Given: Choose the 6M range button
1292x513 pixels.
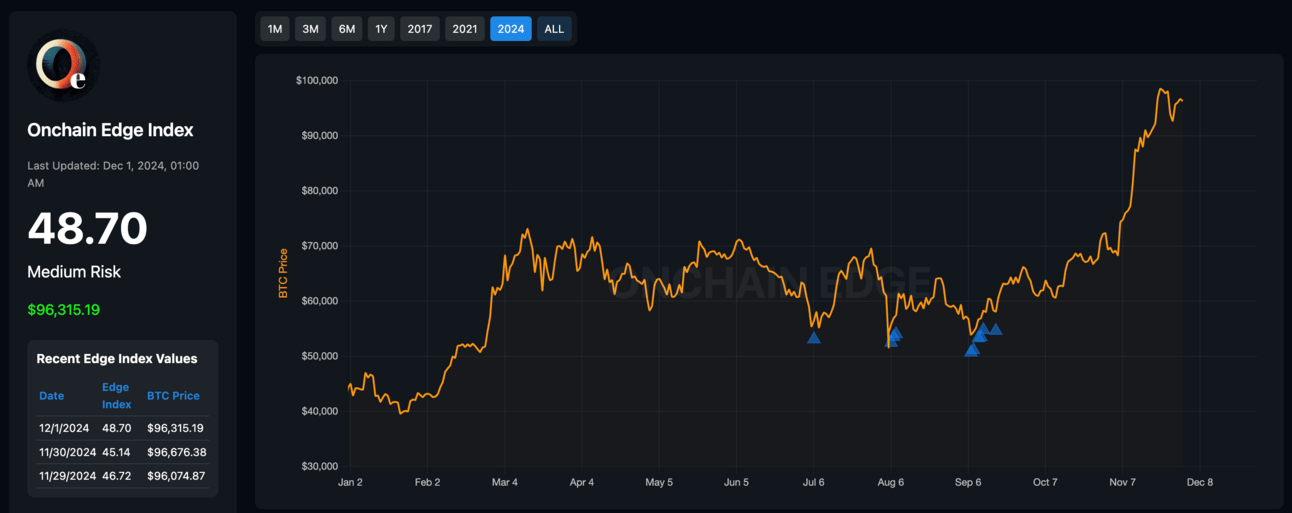Looking at the screenshot, I should 347,29.
